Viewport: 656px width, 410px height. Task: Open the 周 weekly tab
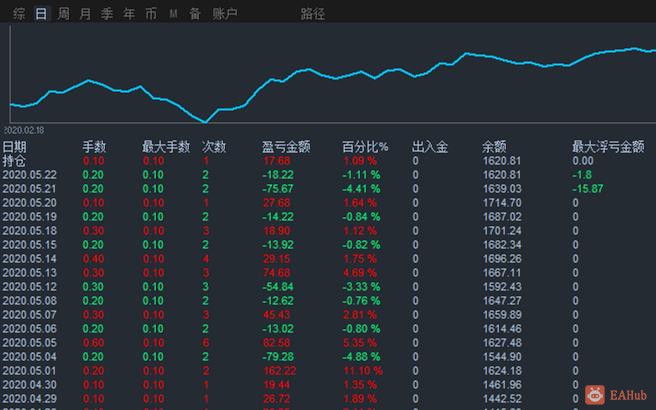tap(63, 14)
